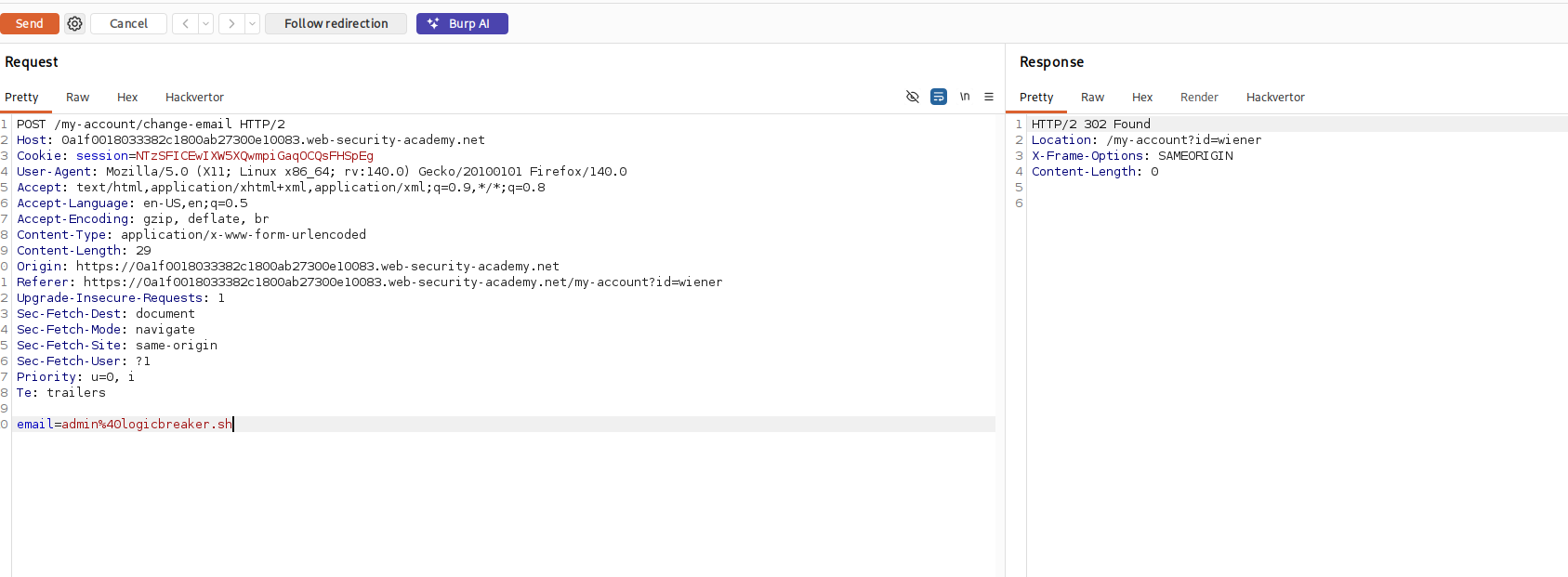Click the Accept-Encoding header line

click(x=143, y=218)
